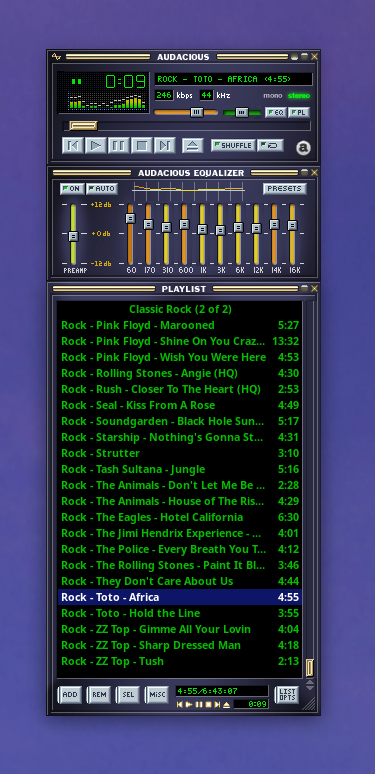Hide the playlist with PL button
The image size is (375, 774).
[299, 113]
